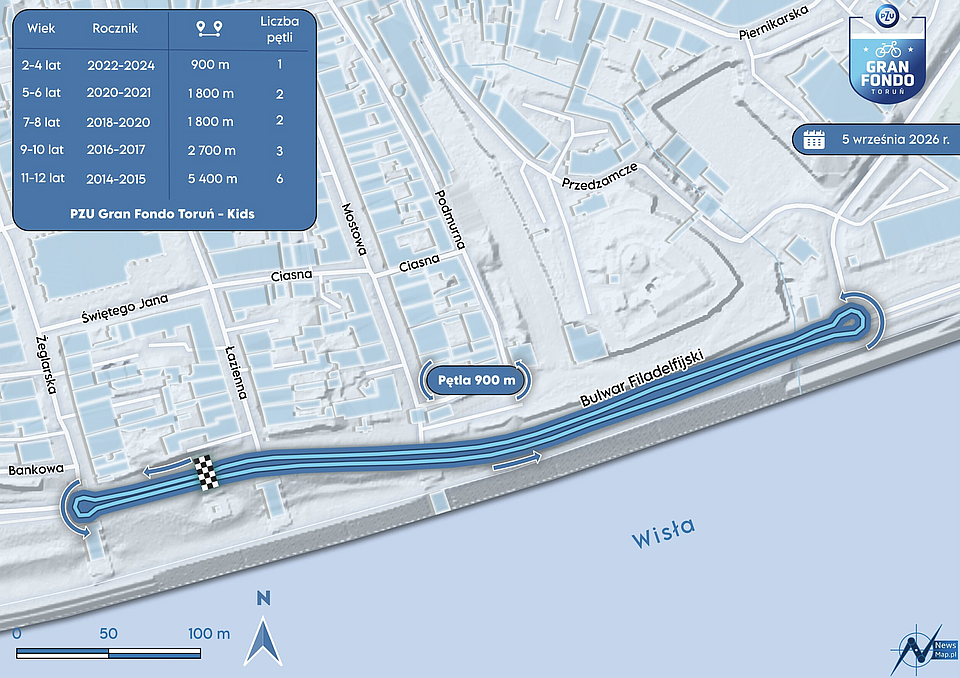
Task: Click the Wiek column header
Action: (41, 28)
